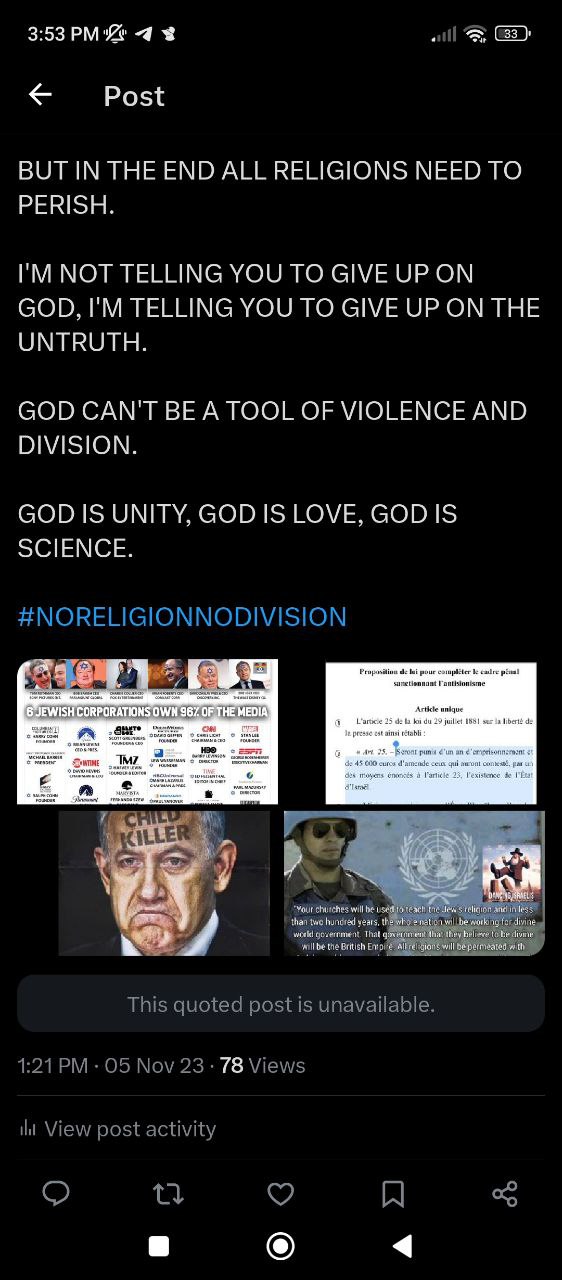
Task: Tap the reply speech bubble icon
Action: 56,1193
